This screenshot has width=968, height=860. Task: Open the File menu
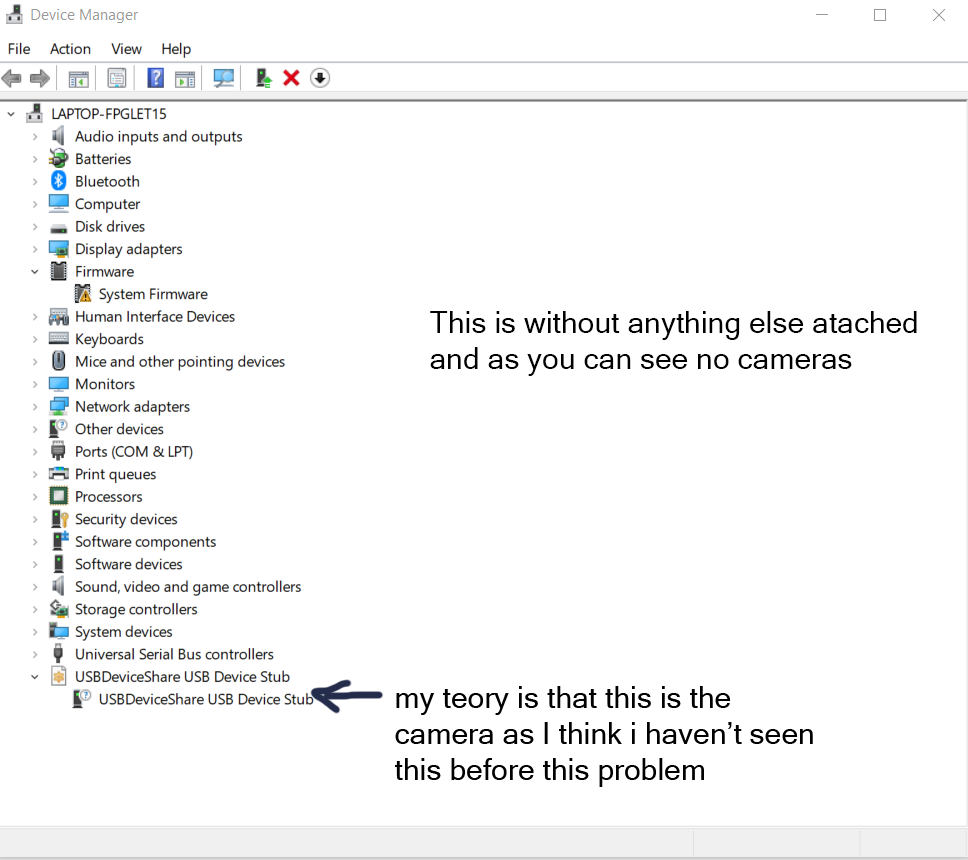click(19, 49)
